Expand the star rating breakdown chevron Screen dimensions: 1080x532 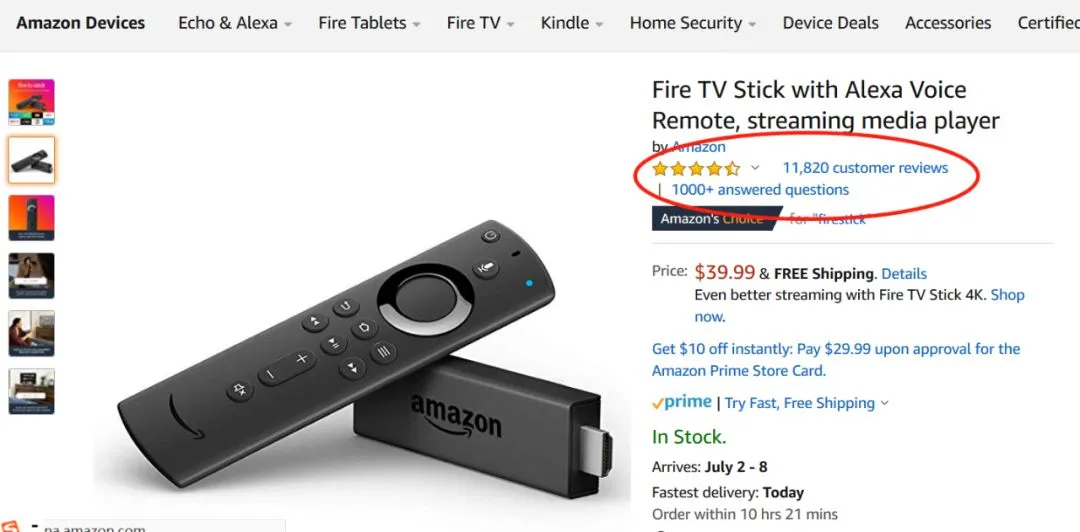755,167
